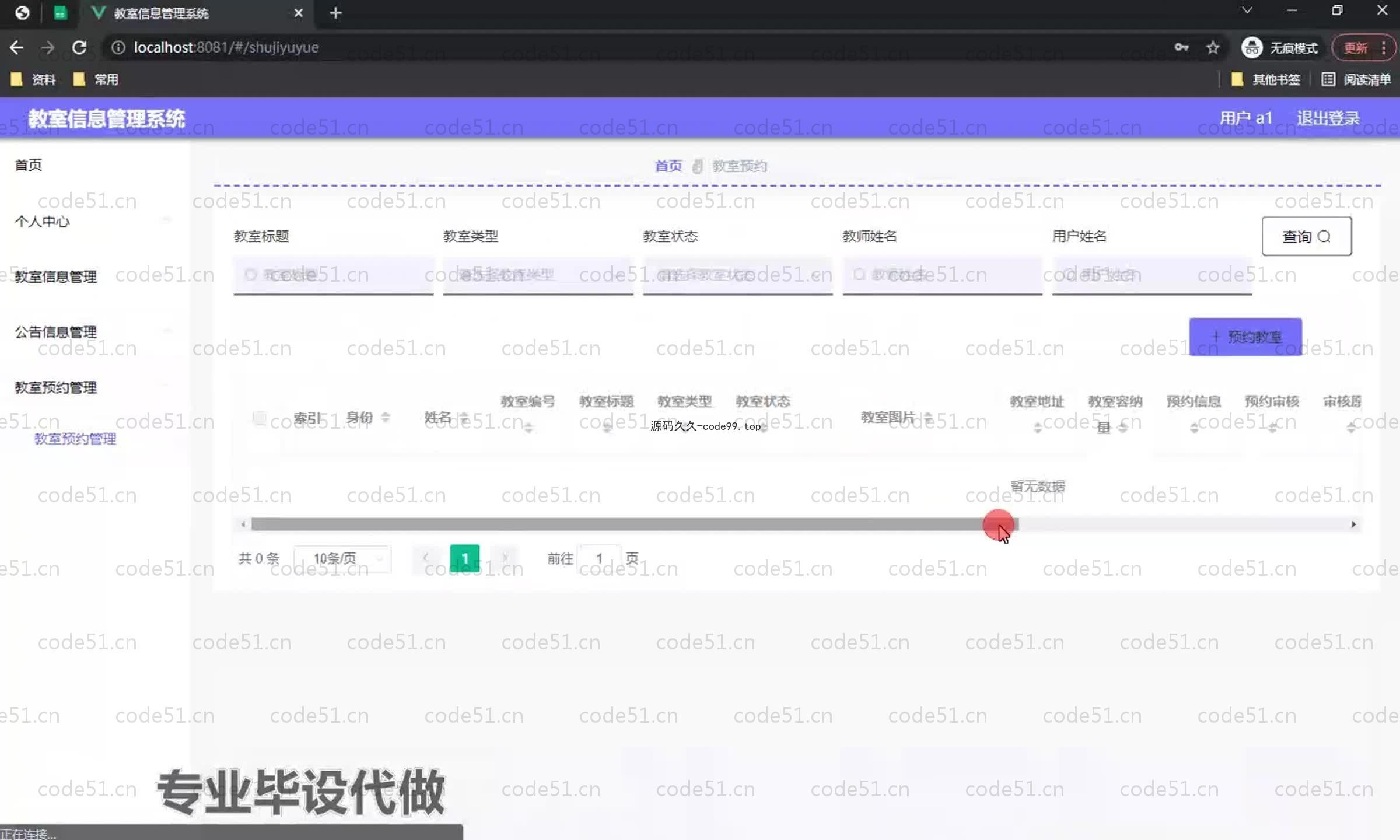Focus the 用户姓名 search field
Image resolution: width=1400 pixels, height=840 pixels.
click(1151, 275)
